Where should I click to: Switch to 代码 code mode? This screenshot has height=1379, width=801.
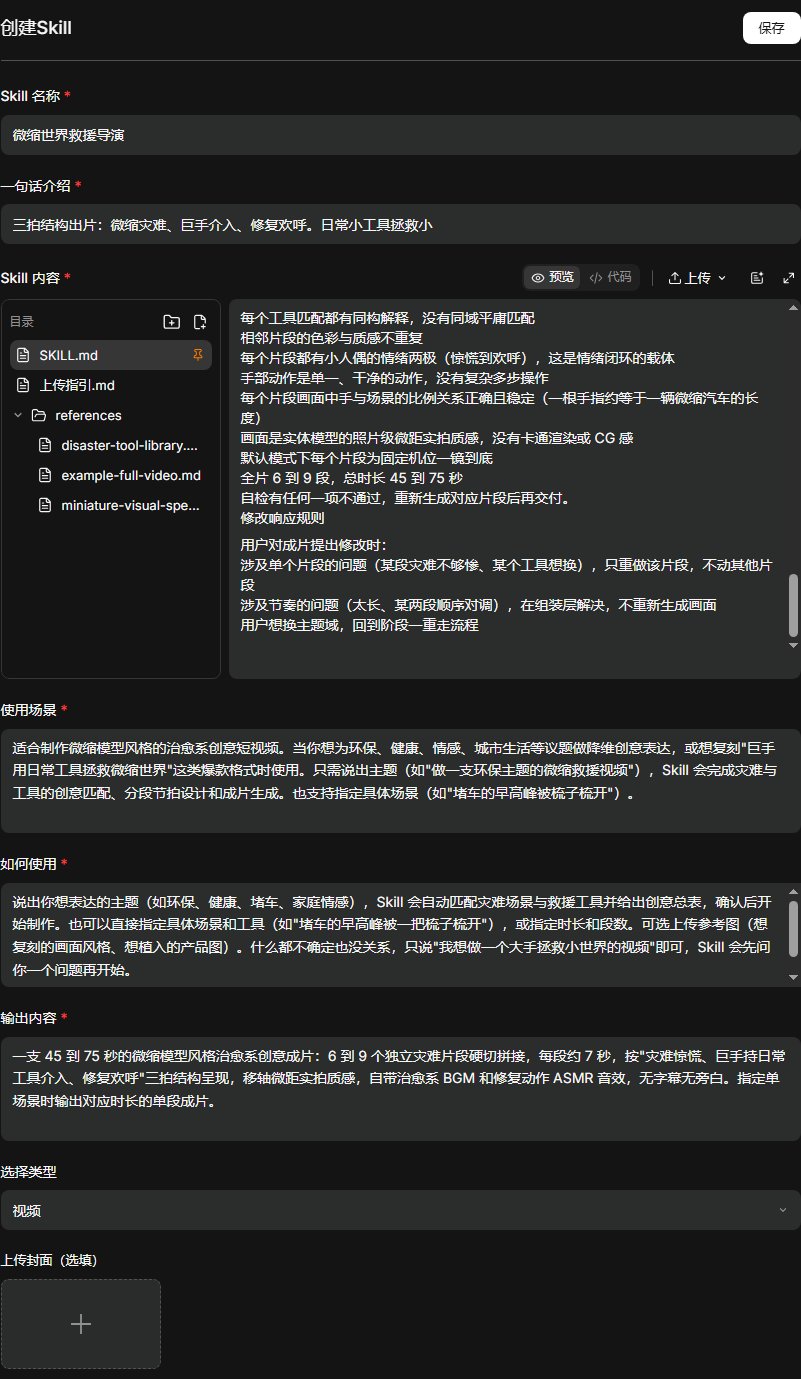(x=609, y=277)
